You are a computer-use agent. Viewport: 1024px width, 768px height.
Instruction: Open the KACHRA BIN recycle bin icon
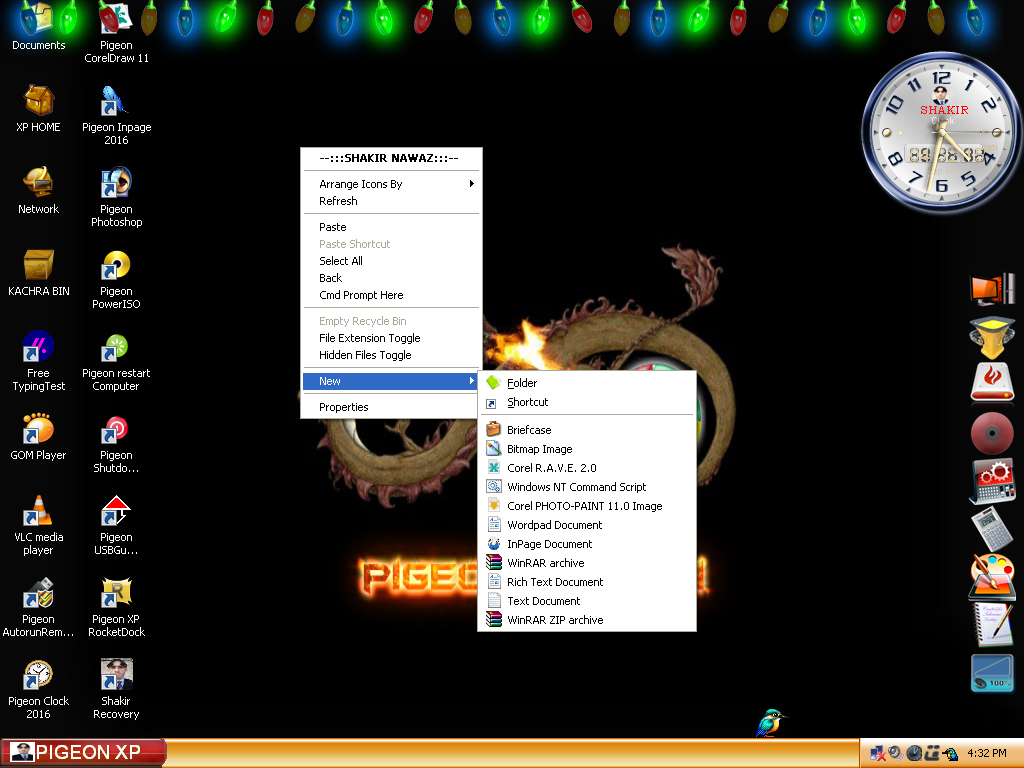38,273
